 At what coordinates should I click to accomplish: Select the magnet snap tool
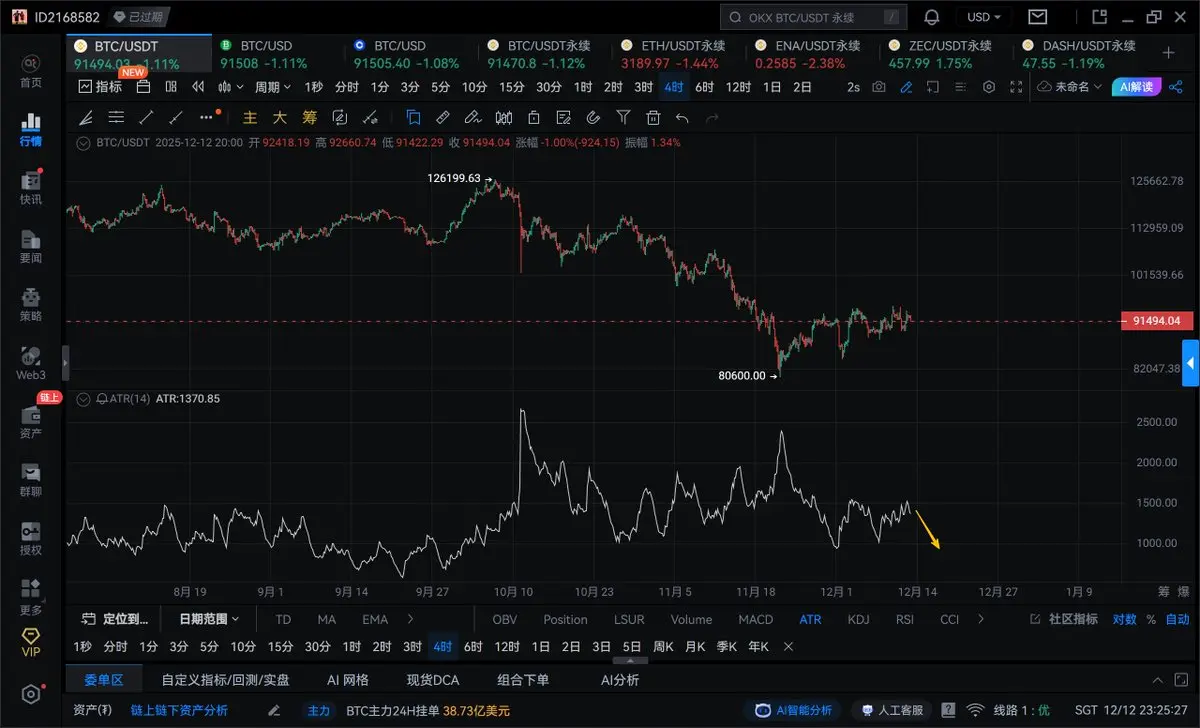pyautogui.click(x=594, y=117)
